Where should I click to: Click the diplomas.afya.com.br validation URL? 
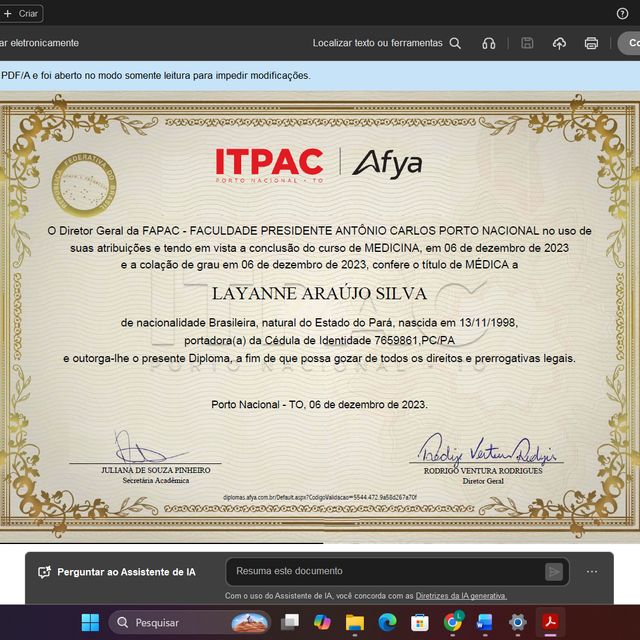pos(320,497)
